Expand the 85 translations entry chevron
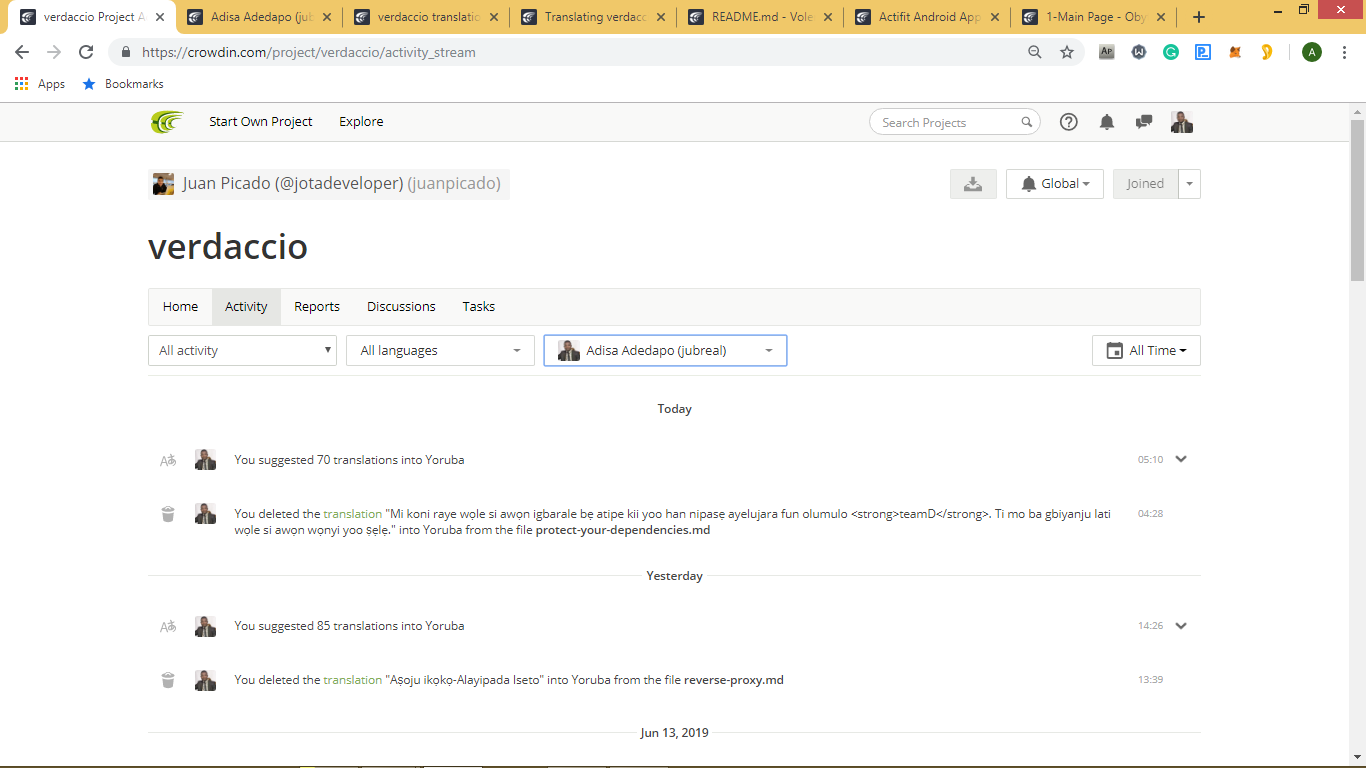 pos(1181,626)
